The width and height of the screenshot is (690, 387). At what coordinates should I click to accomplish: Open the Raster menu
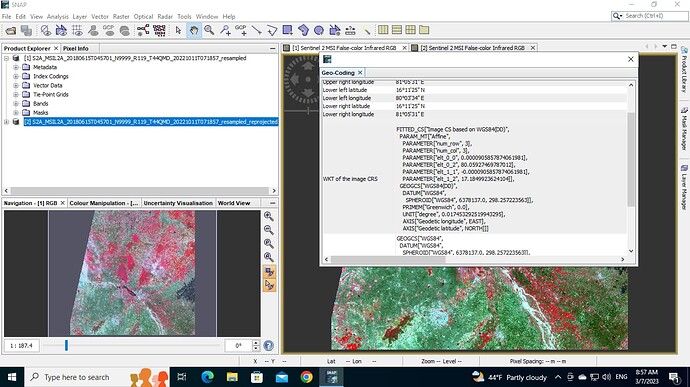(121, 17)
